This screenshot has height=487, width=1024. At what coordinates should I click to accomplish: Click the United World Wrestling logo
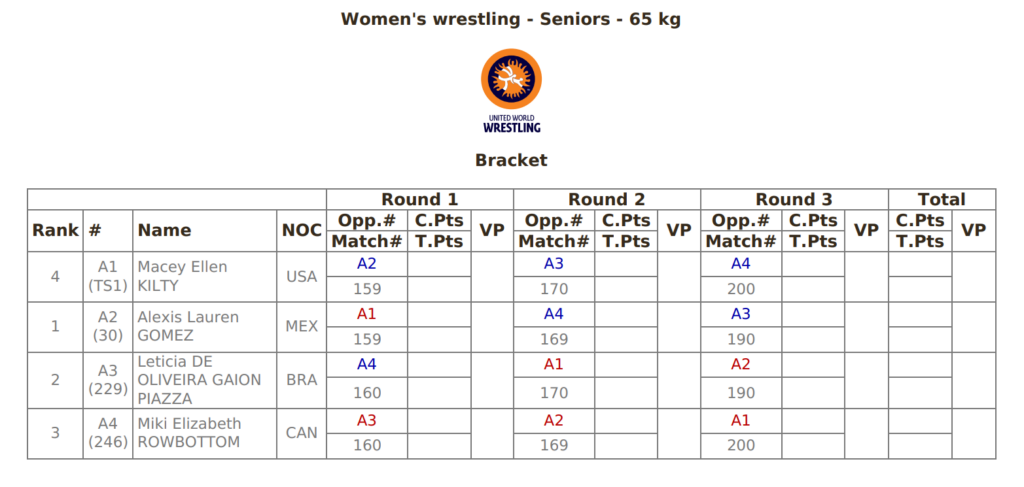pyautogui.click(x=511, y=91)
